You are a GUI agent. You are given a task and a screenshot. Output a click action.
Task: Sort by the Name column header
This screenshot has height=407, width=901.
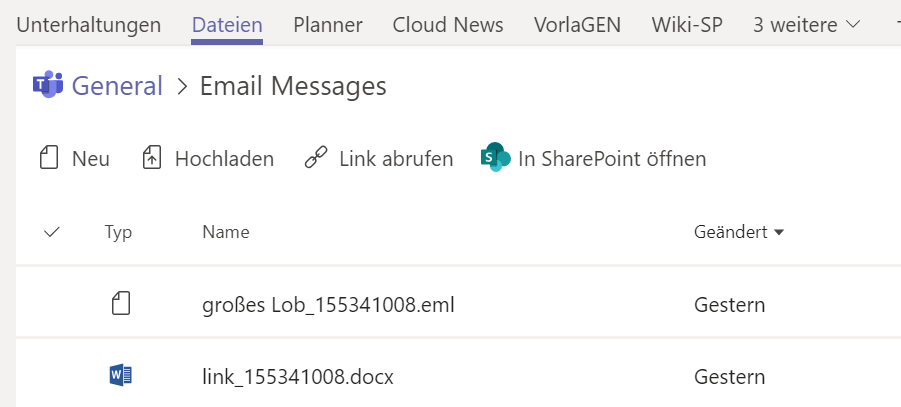(226, 232)
